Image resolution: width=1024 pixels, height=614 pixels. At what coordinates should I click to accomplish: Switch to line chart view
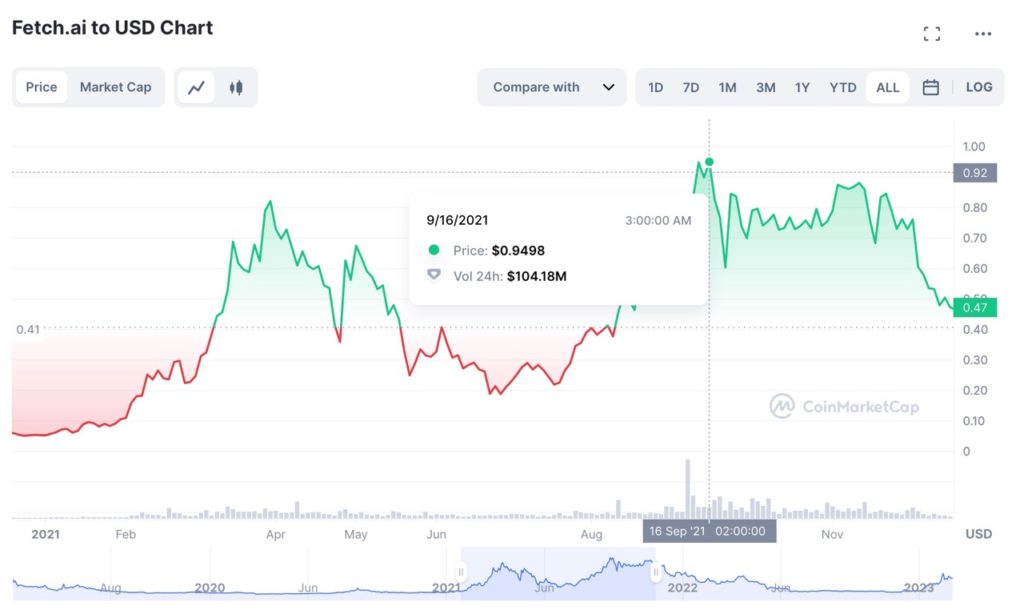tap(196, 87)
